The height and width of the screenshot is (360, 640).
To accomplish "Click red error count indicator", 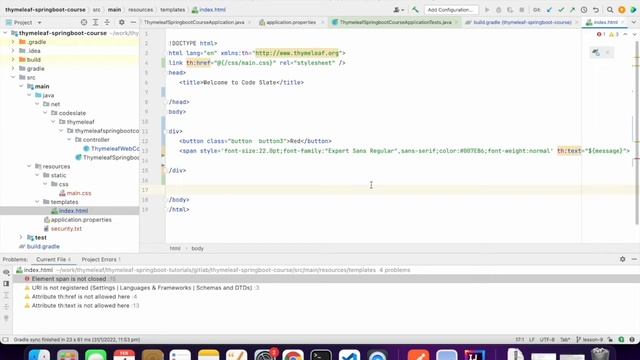I will tap(601, 35).
